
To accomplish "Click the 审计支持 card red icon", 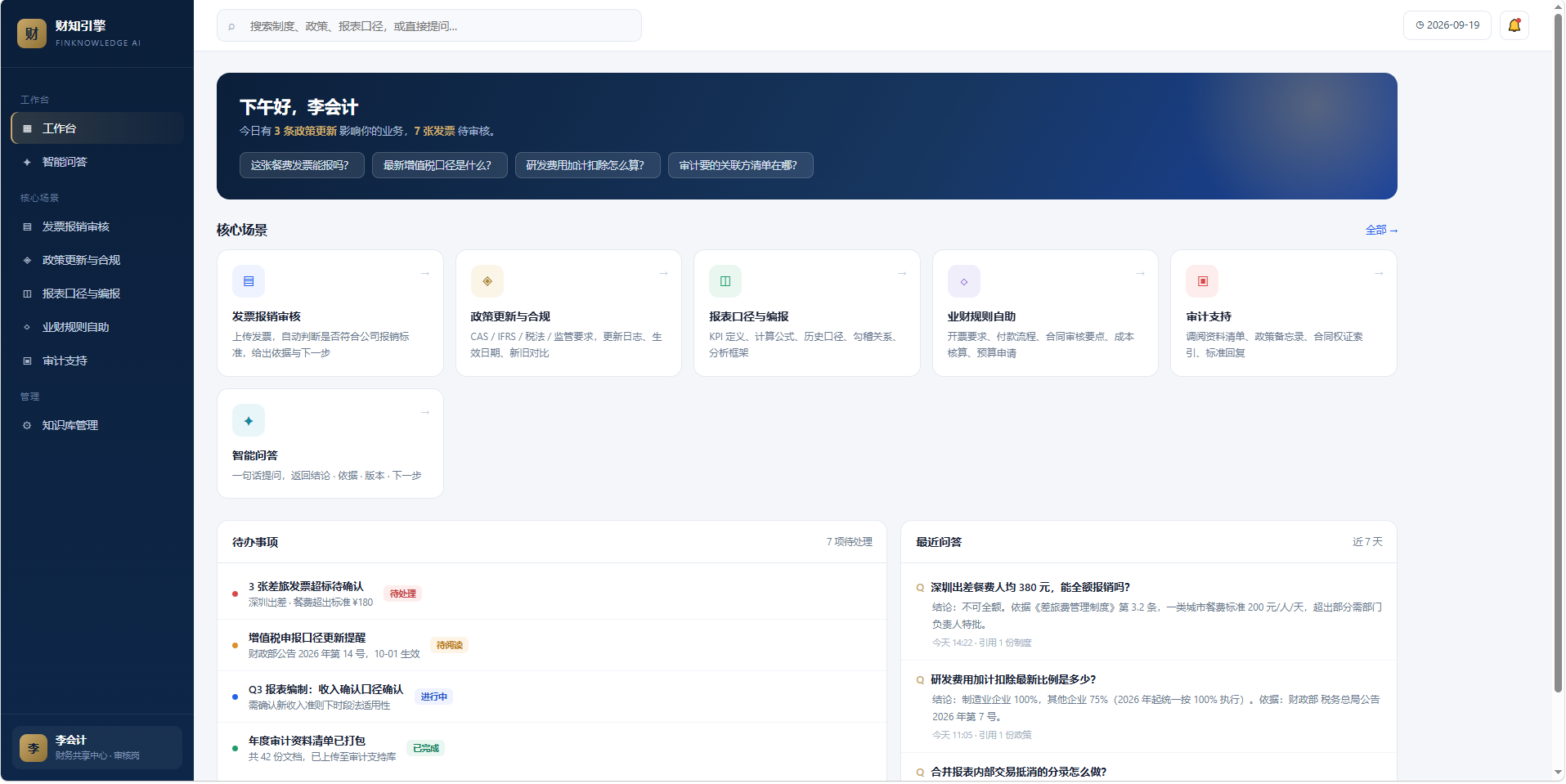I will click(1202, 281).
